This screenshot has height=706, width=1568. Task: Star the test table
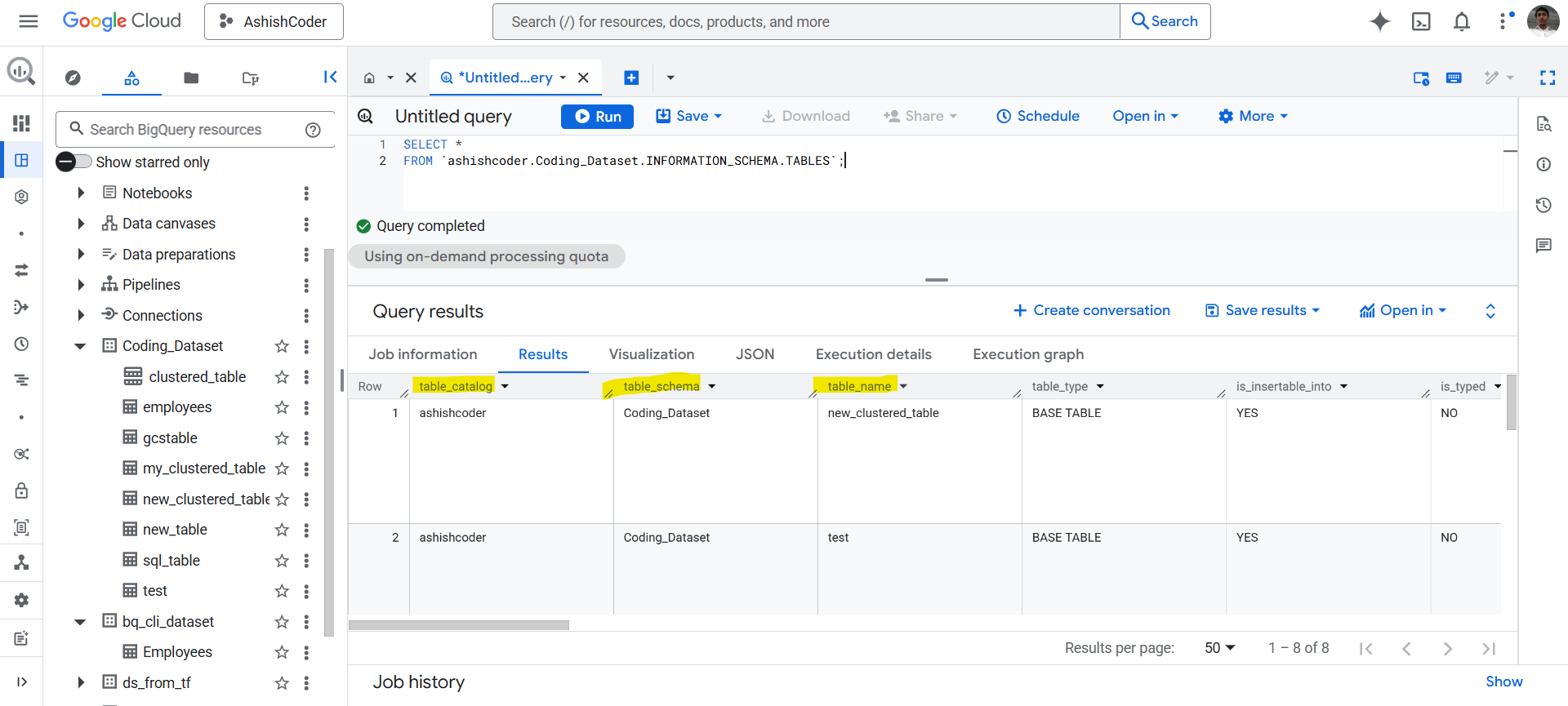[282, 591]
